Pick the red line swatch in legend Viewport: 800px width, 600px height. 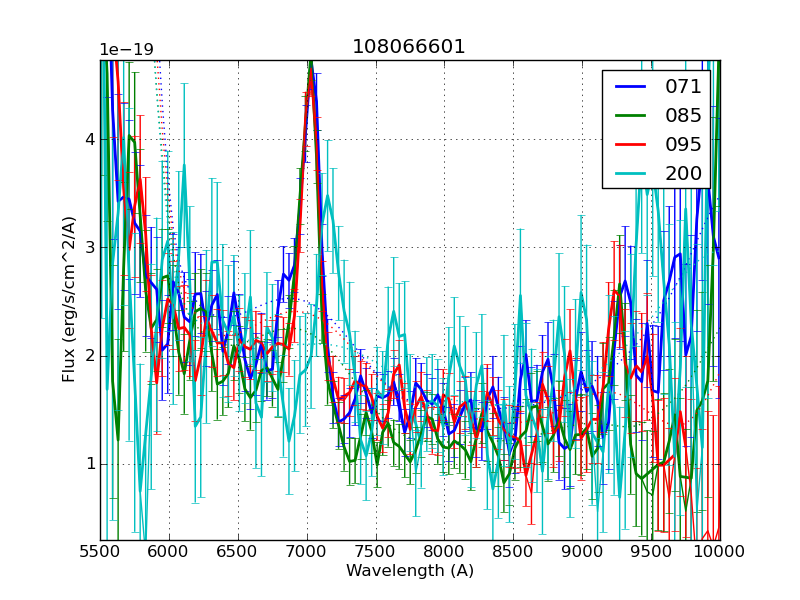pyautogui.click(x=630, y=145)
